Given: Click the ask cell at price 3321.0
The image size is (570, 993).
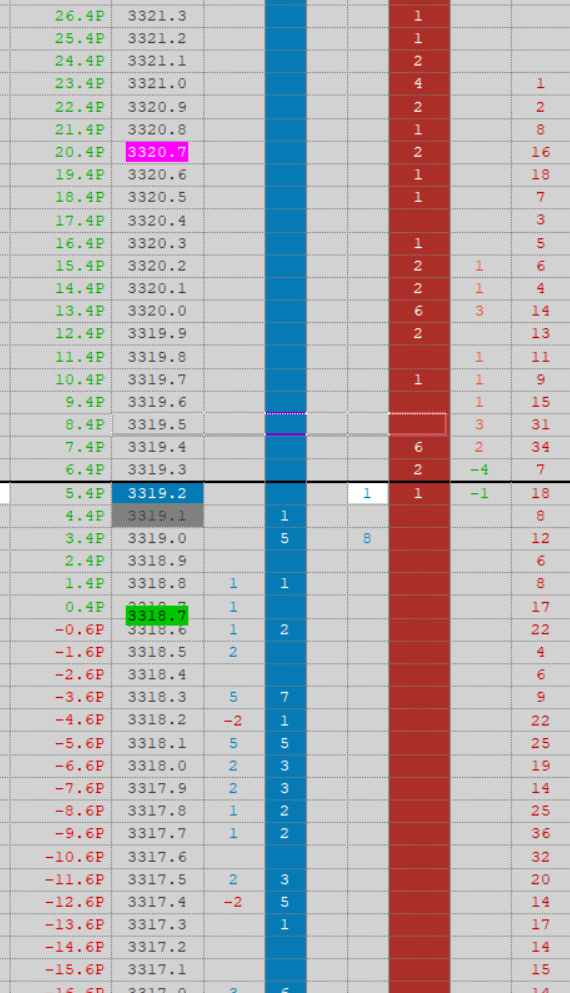Looking at the screenshot, I should click(419, 84).
